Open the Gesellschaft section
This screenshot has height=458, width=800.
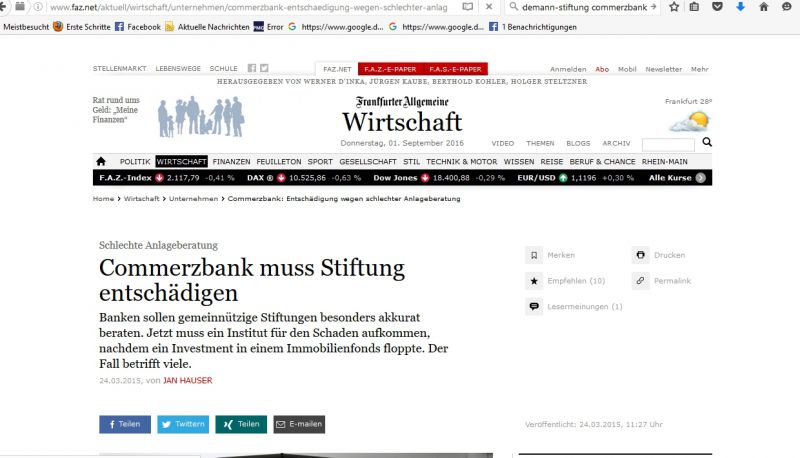click(x=368, y=162)
